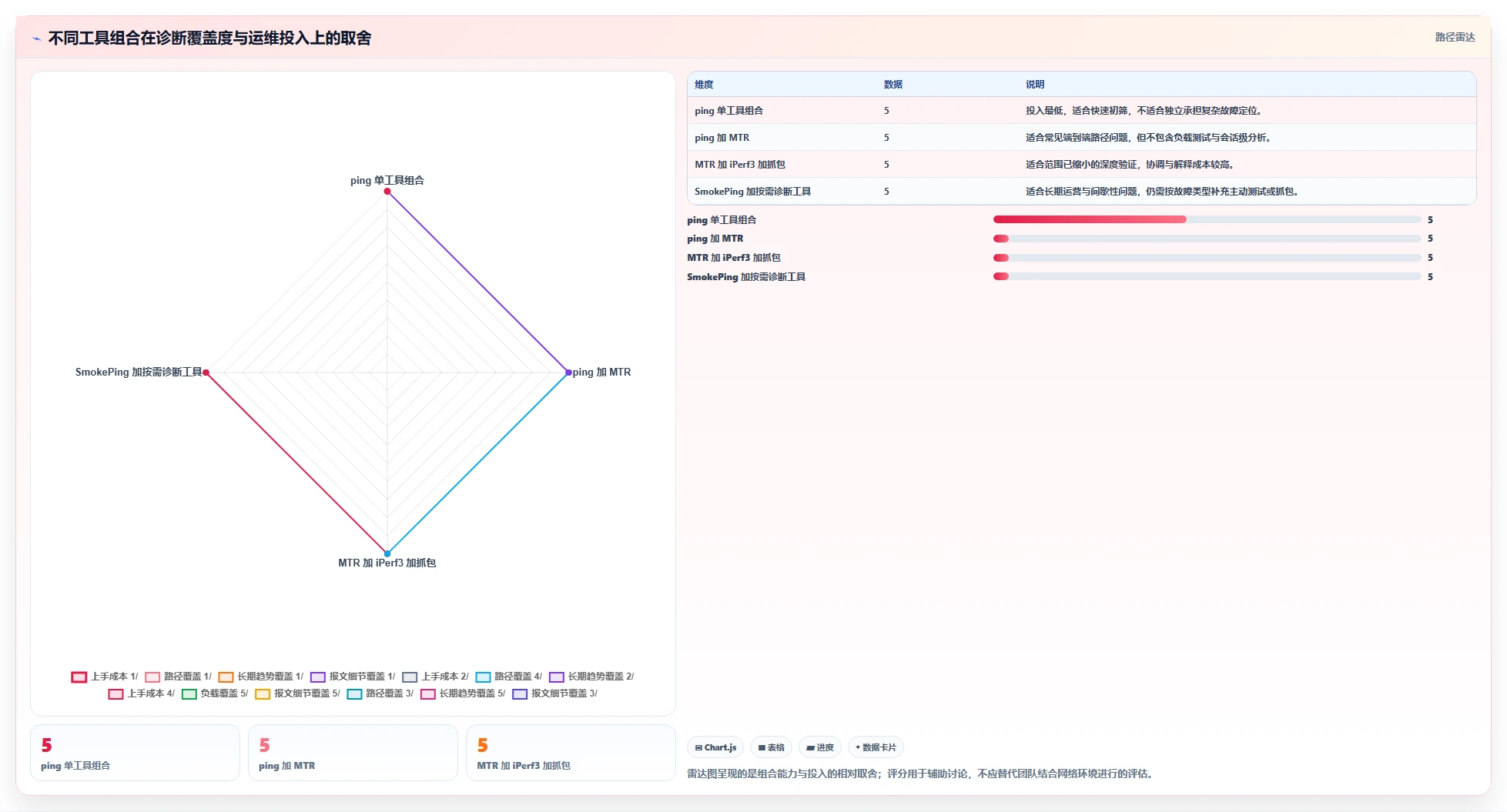Click the ping 加 MTR radar data point
The width and height of the screenshot is (1507, 812).
click(568, 373)
